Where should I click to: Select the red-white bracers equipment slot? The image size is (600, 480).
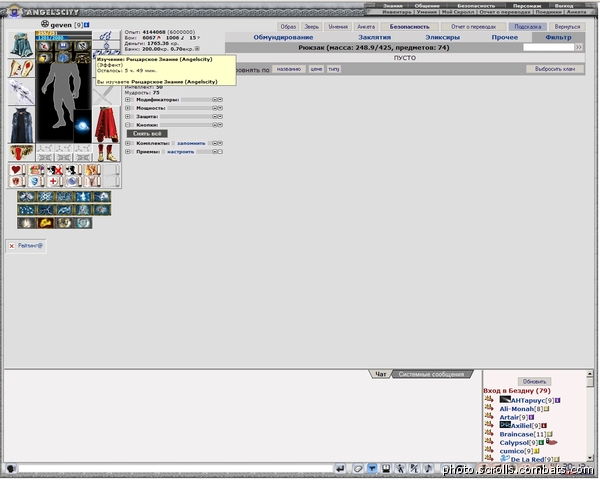[21, 68]
